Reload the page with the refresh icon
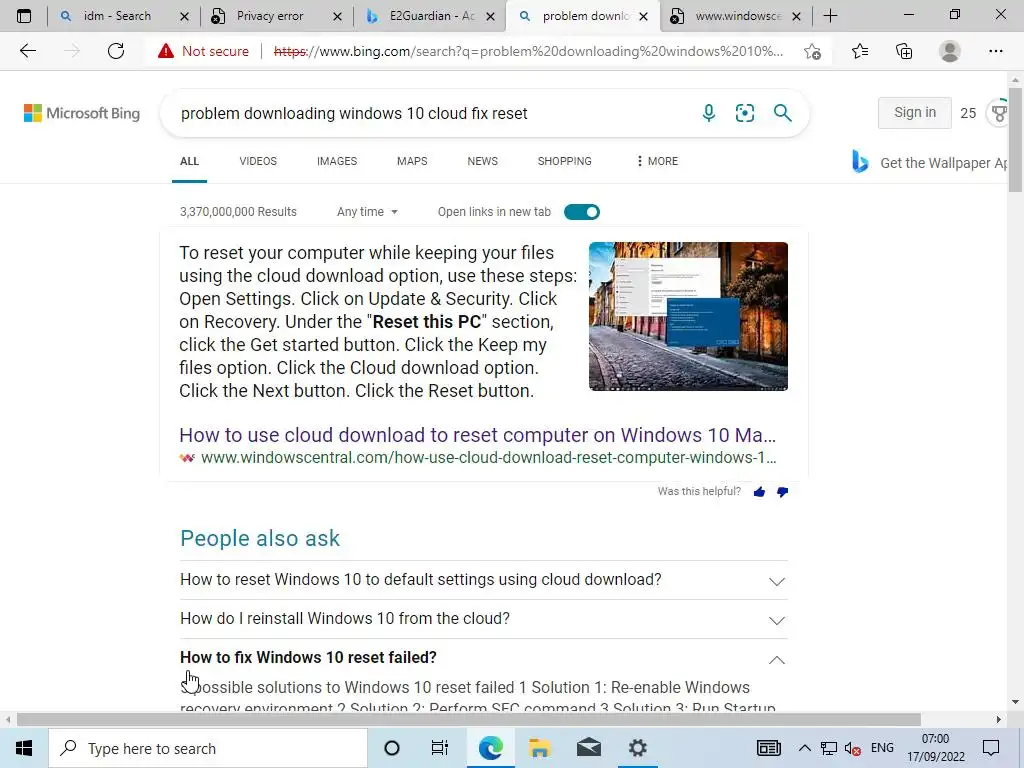This screenshot has width=1024, height=768. point(116,51)
